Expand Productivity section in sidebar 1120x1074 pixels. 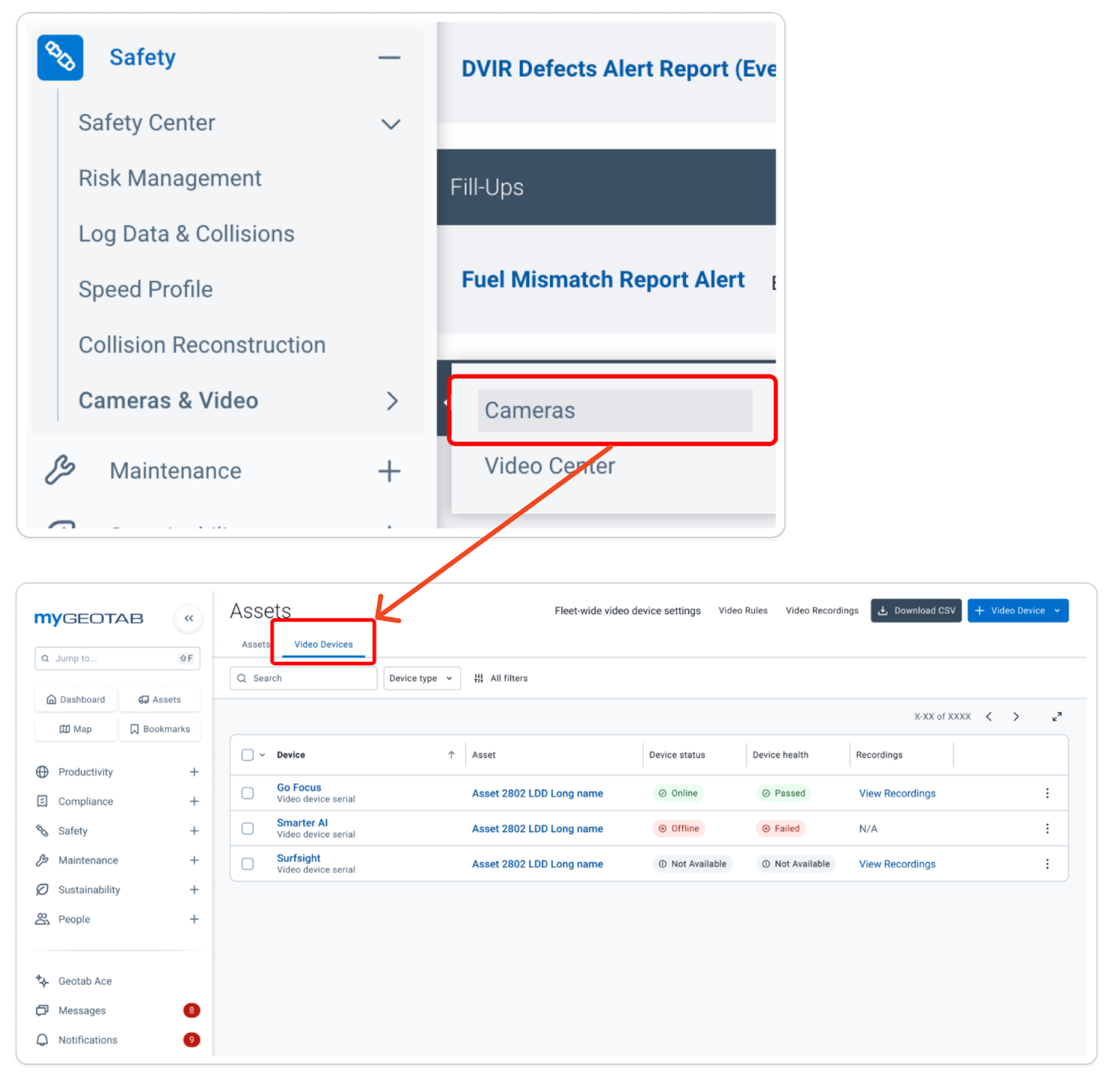point(194,772)
